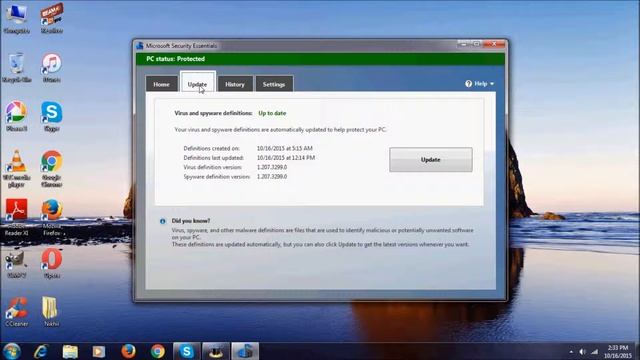Open the red banner shortcut beside Computer

(x=51, y=18)
